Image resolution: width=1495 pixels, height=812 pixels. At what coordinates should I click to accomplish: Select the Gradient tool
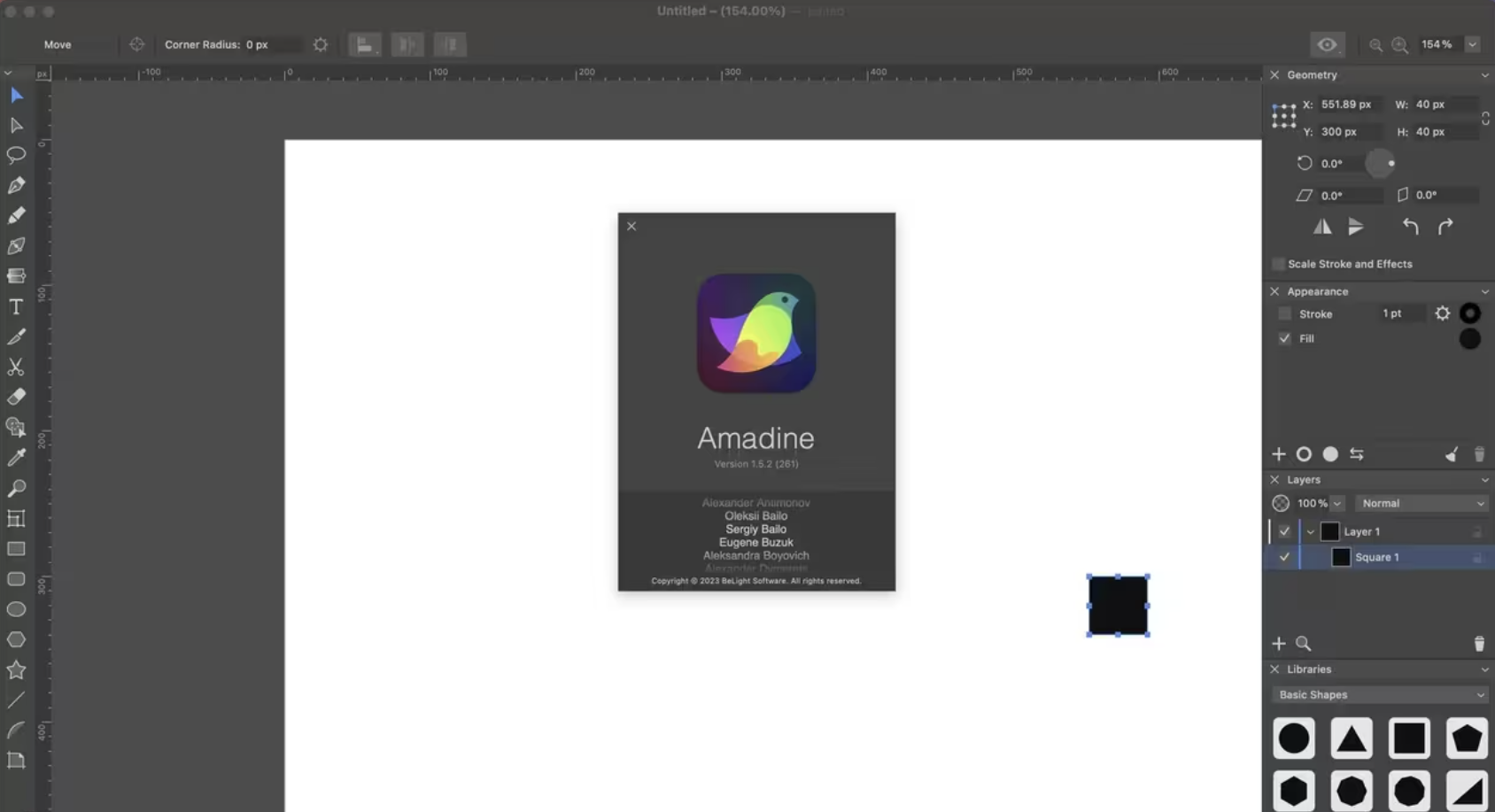click(x=16, y=275)
